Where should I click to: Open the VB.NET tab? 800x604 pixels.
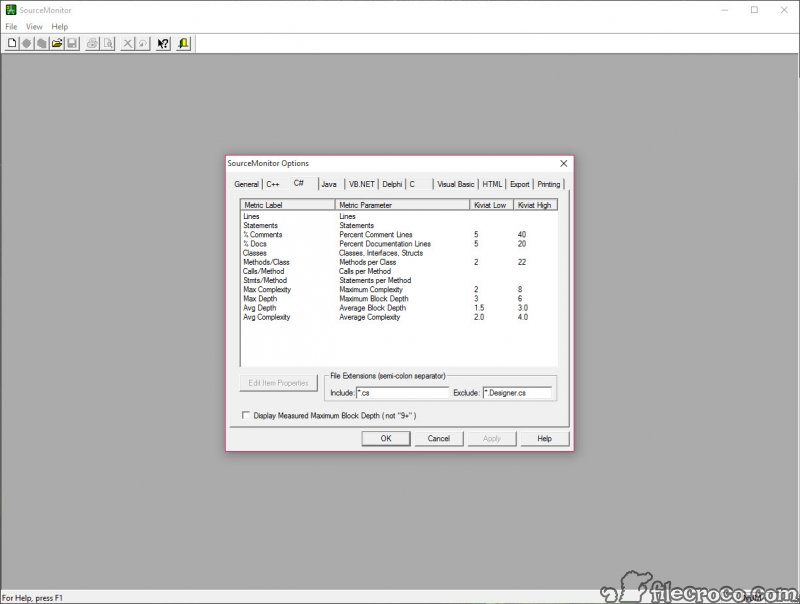(x=362, y=184)
